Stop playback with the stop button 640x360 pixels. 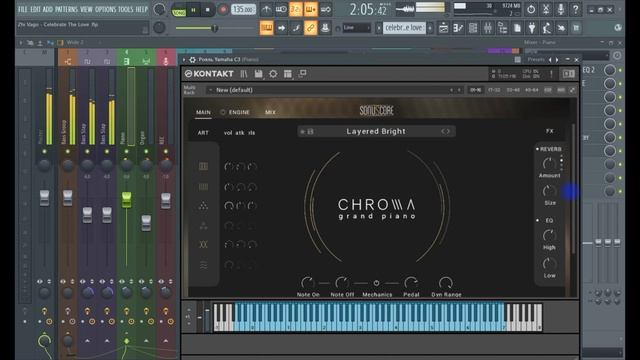click(x=208, y=10)
